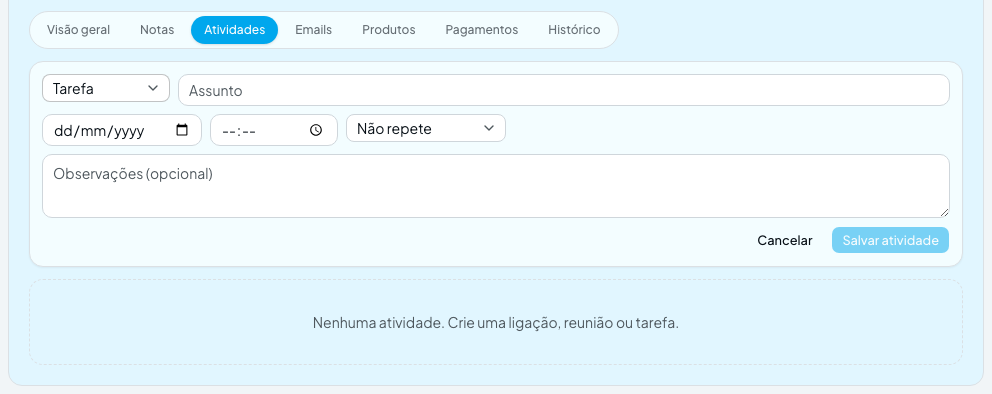
Task: Focus the Assunto subject field
Action: click(564, 90)
